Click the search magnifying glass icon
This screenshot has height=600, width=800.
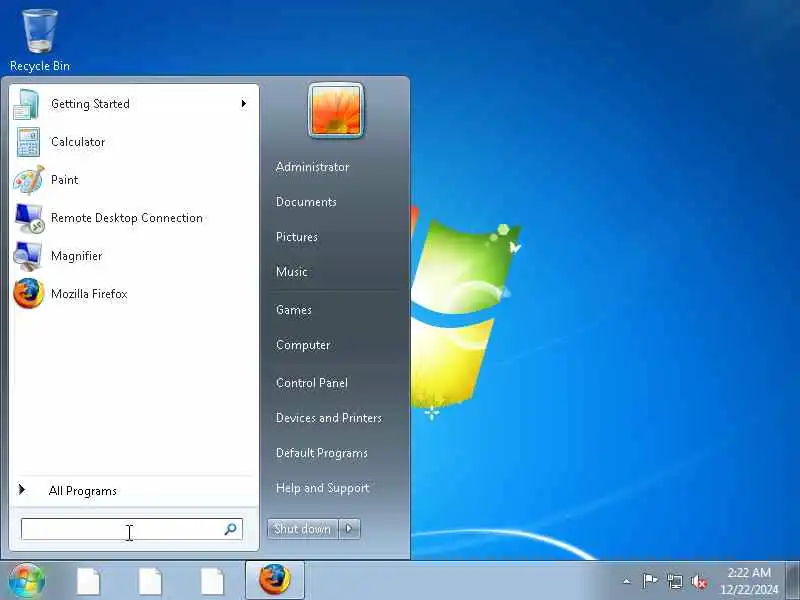click(x=231, y=529)
